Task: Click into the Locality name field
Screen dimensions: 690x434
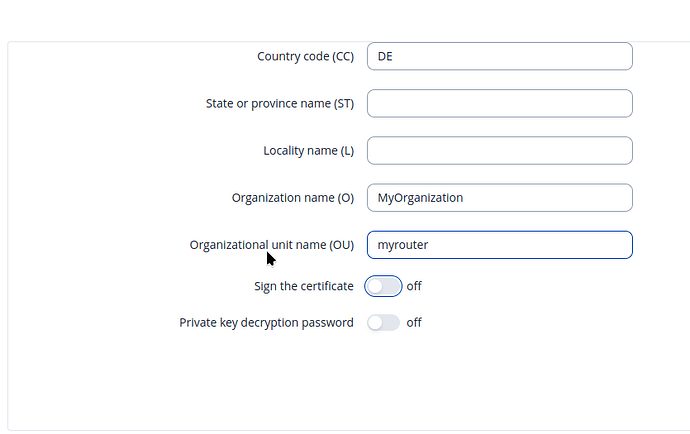Action: coord(499,151)
